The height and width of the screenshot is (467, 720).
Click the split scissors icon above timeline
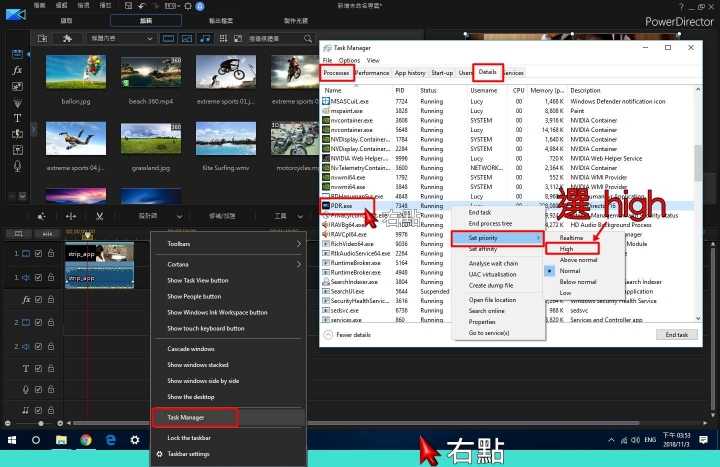click(x=99, y=216)
